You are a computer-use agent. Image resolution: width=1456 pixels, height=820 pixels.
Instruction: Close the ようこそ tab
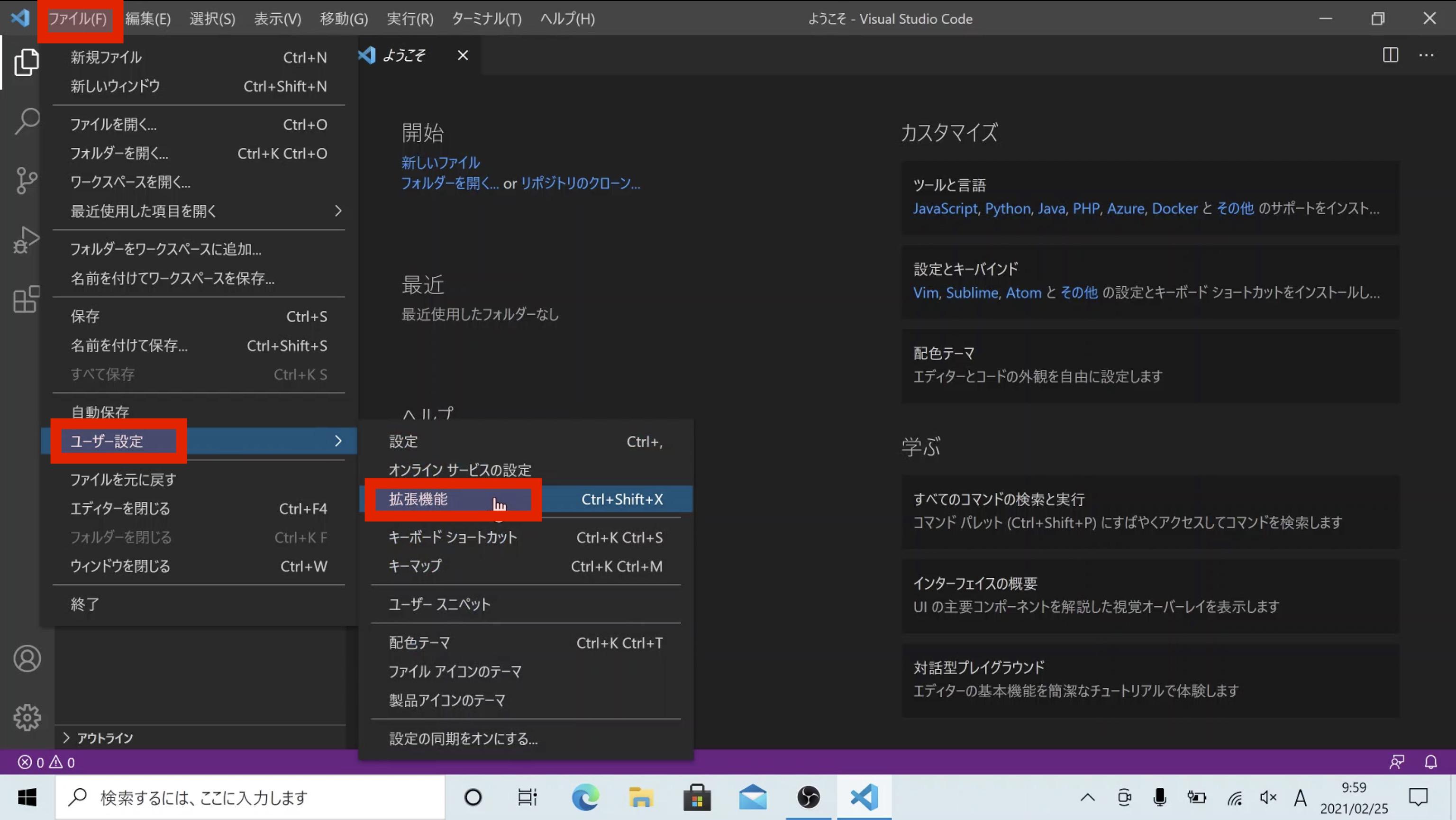pos(463,55)
